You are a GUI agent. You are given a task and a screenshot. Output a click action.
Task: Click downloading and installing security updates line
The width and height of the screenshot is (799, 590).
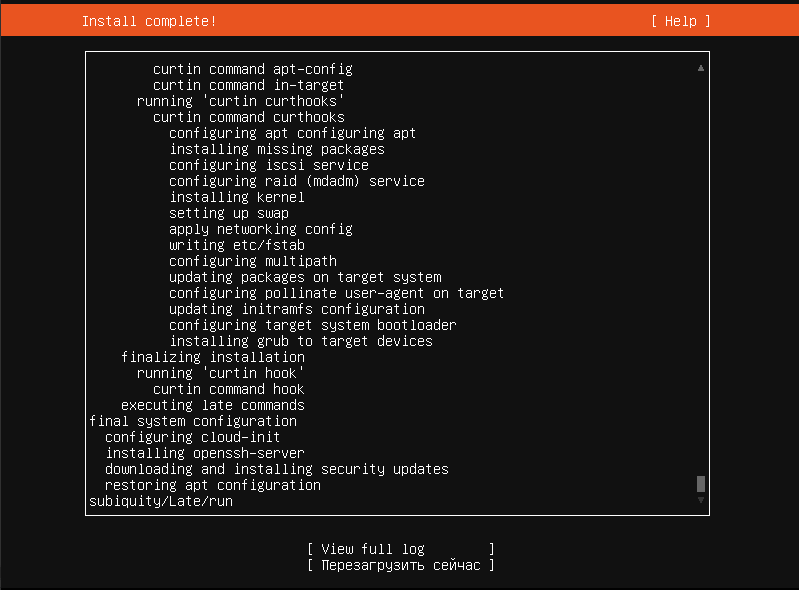276,469
